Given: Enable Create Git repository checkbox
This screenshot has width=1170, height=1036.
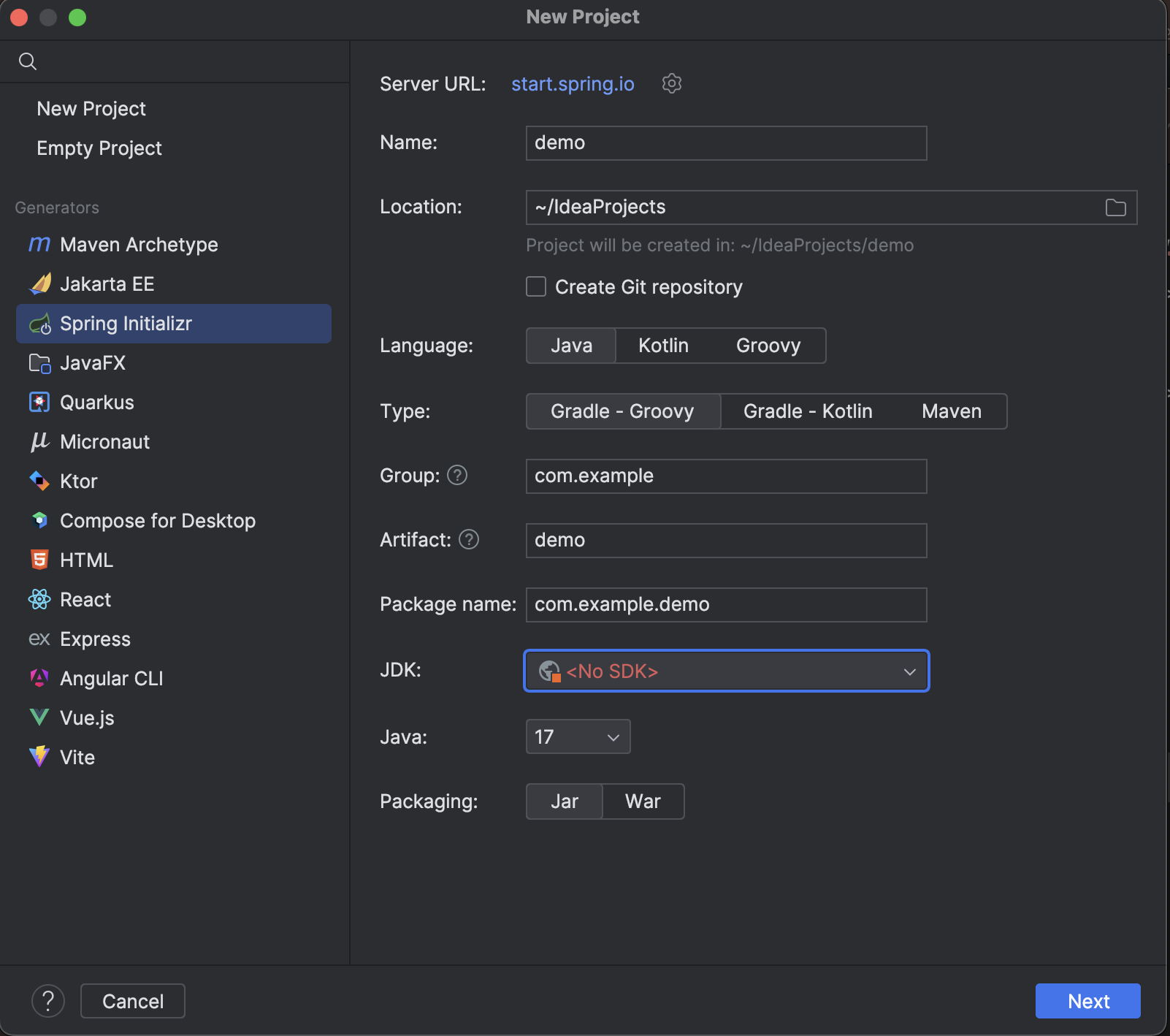Looking at the screenshot, I should (536, 286).
